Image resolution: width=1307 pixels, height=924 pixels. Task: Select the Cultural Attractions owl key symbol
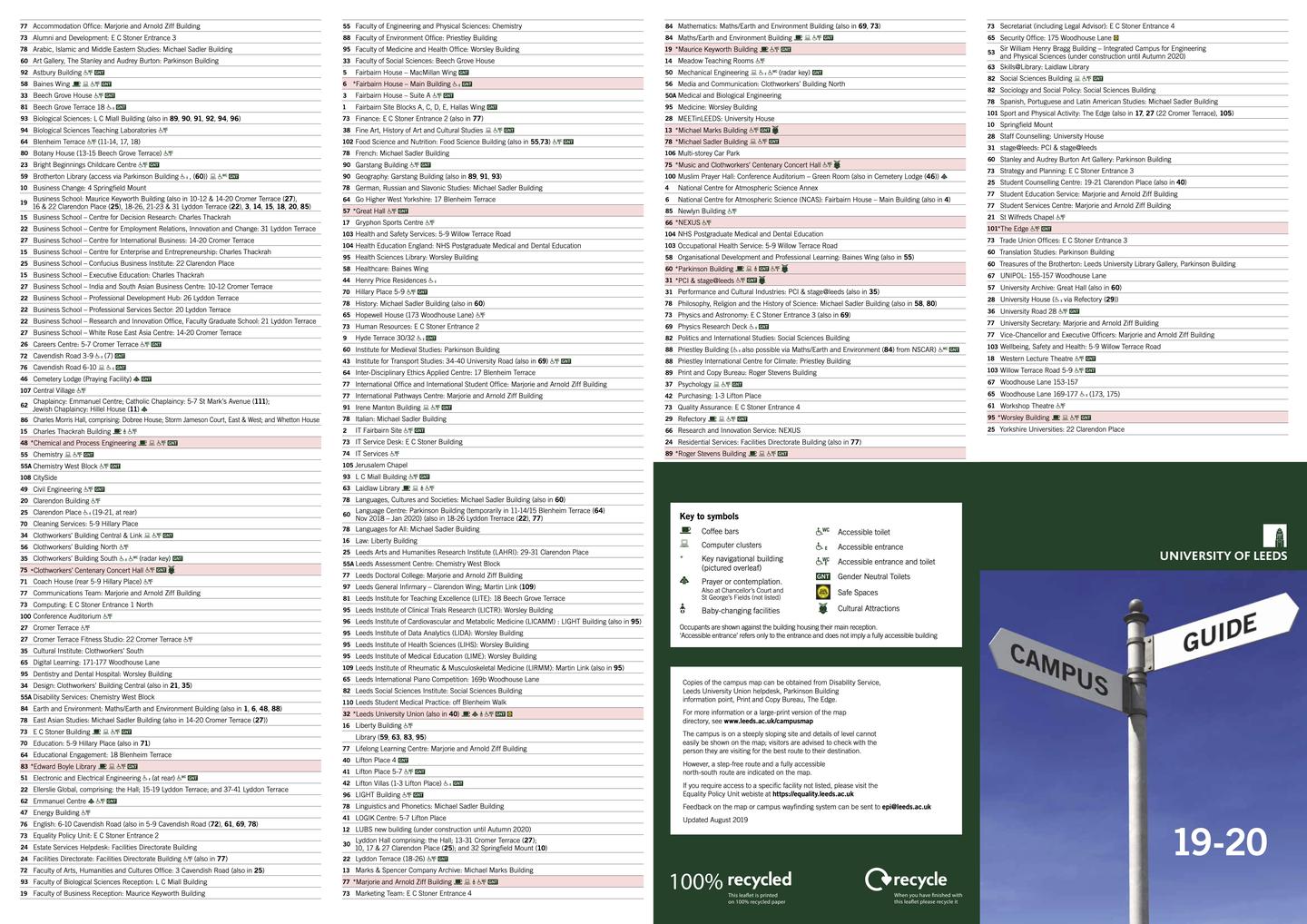[822, 608]
